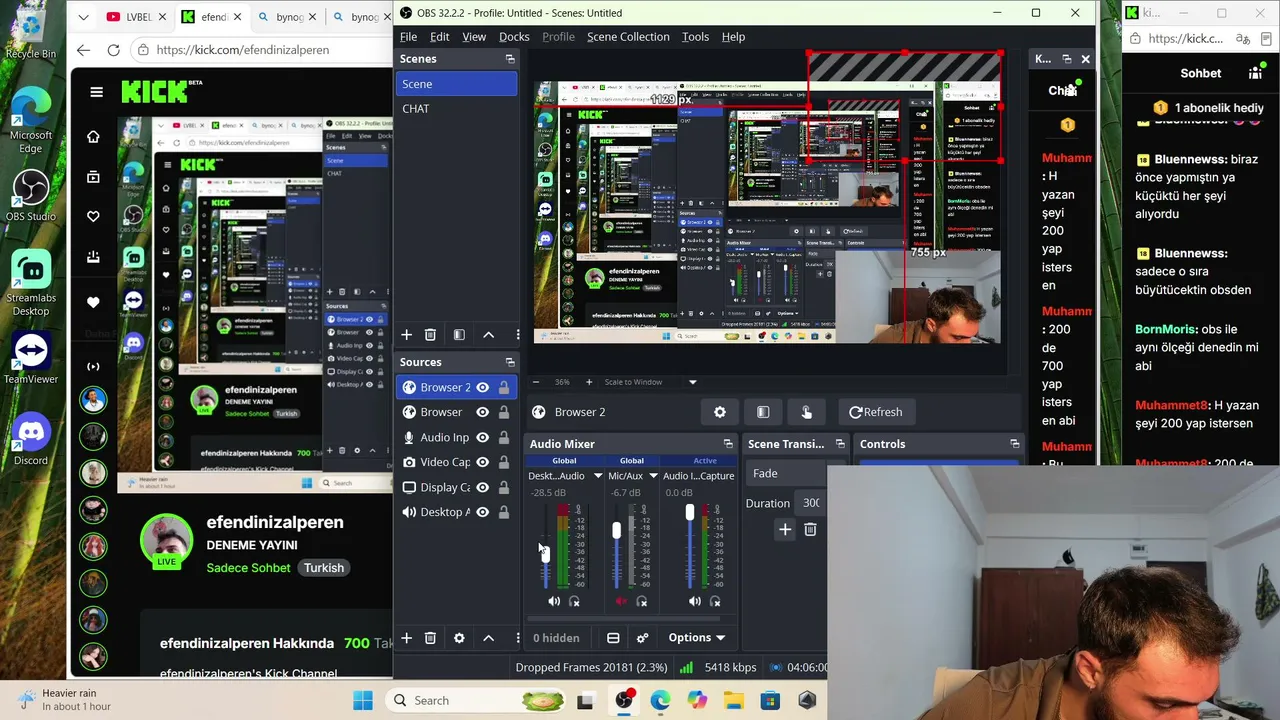Adjust the Audio Input Capture volume fader
The height and width of the screenshot is (720, 1280).
coord(690,513)
